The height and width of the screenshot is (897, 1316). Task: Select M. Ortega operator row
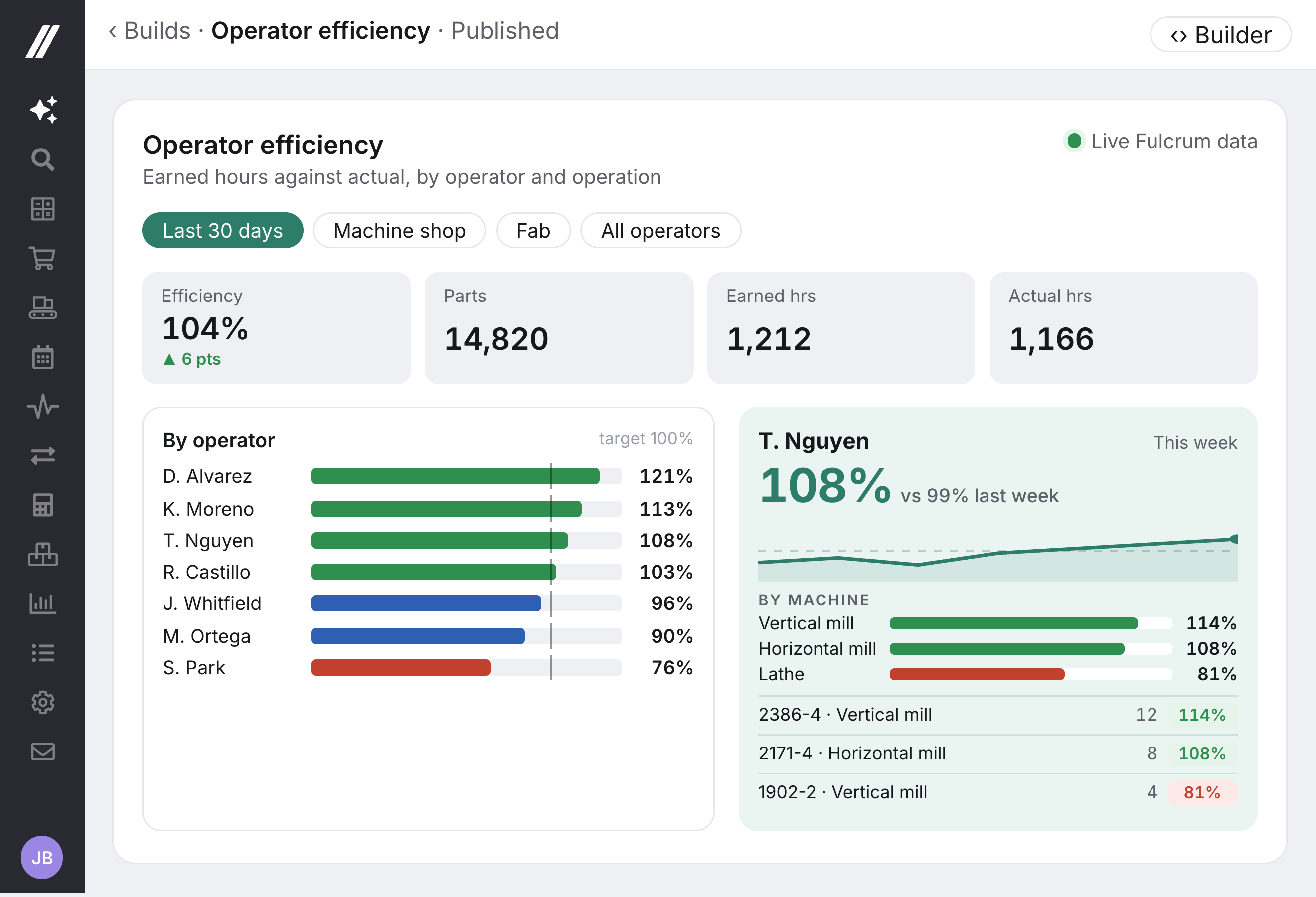click(x=428, y=636)
